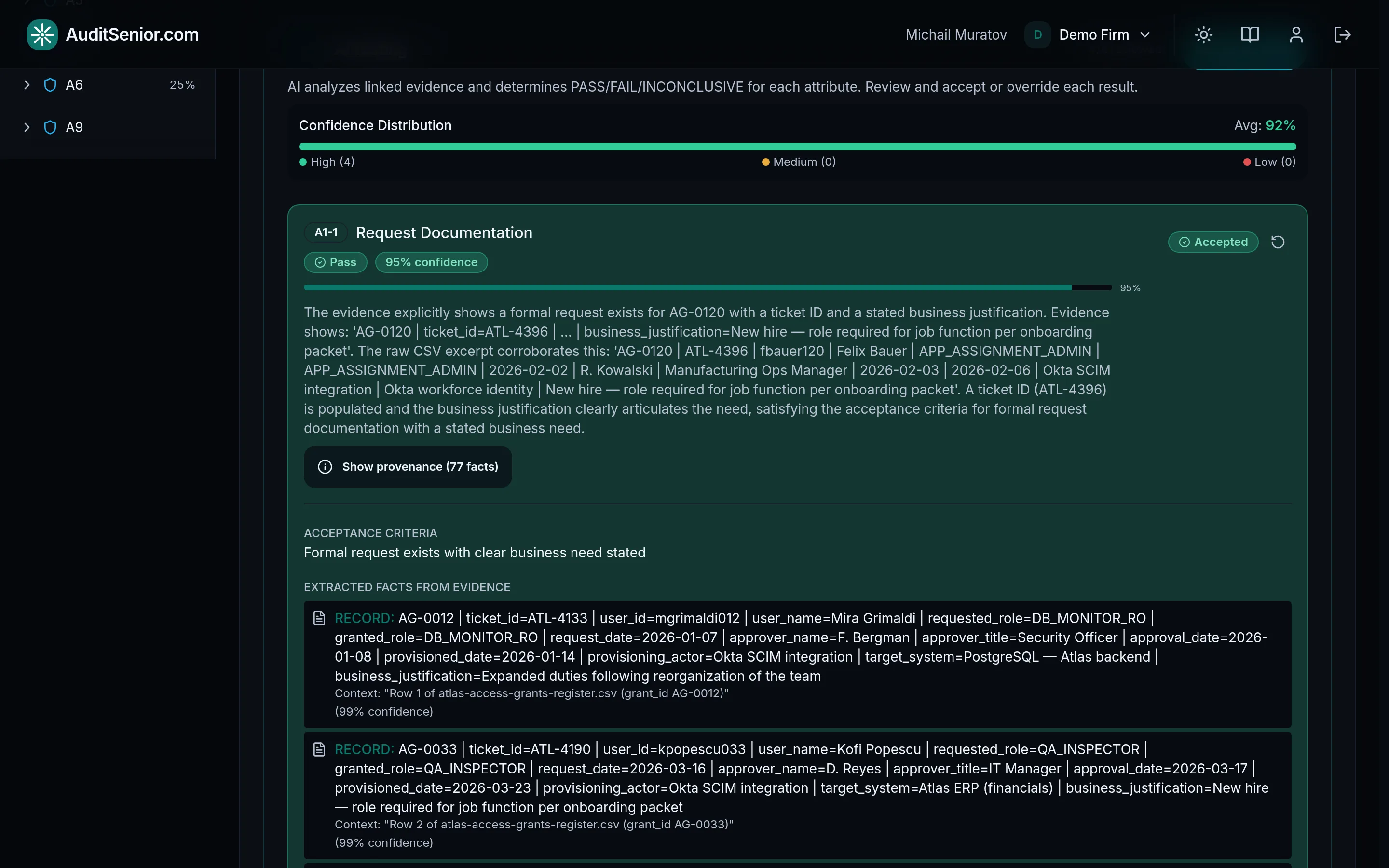Select the A1-1 attribute label
Viewport: 1389px width, 868px height.
point(326,232)
